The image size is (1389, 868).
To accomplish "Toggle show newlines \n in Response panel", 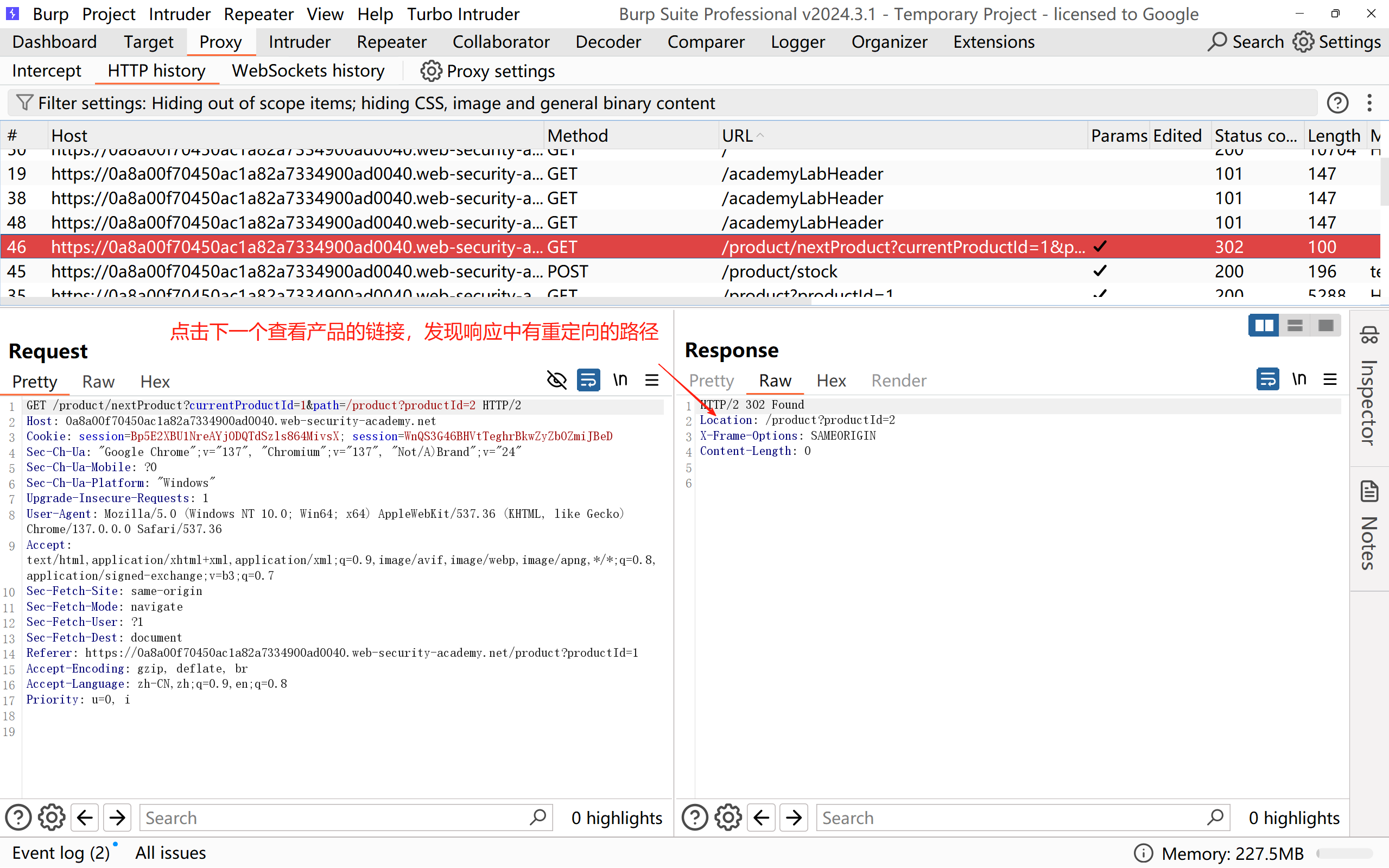I will pos(1299,379).
